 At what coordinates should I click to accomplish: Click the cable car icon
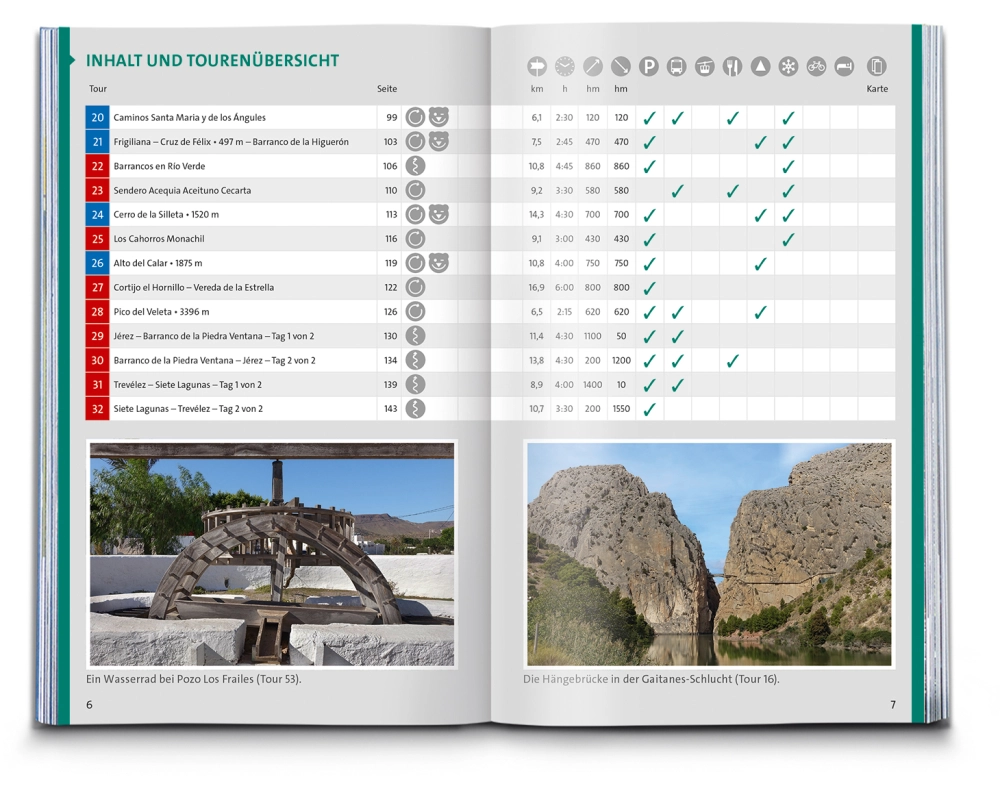[x=705, y=67]
